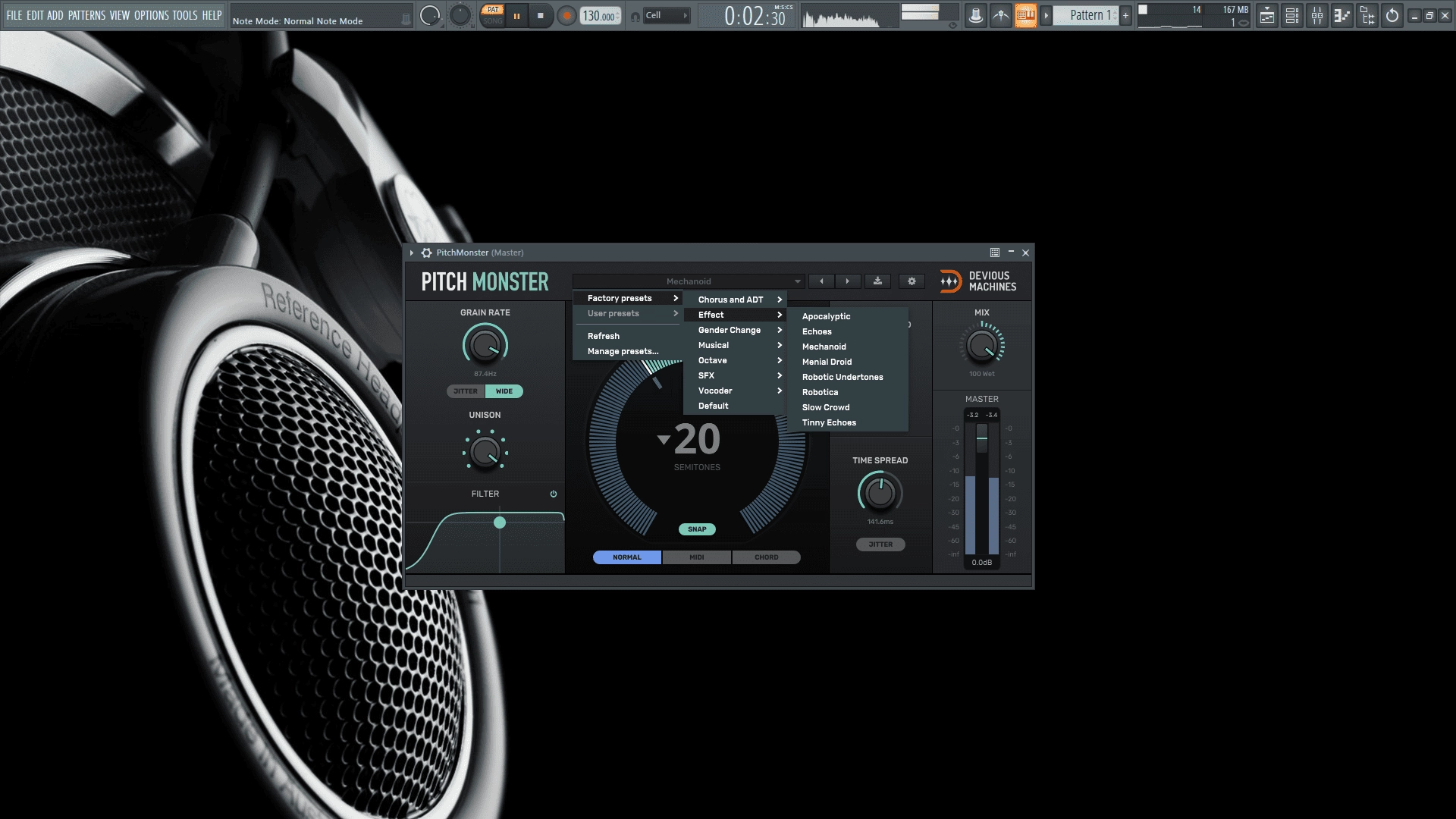Screen dimensions: 1456x819
Task: Open the PATTERNS menu
Action: tap(86, 15)
